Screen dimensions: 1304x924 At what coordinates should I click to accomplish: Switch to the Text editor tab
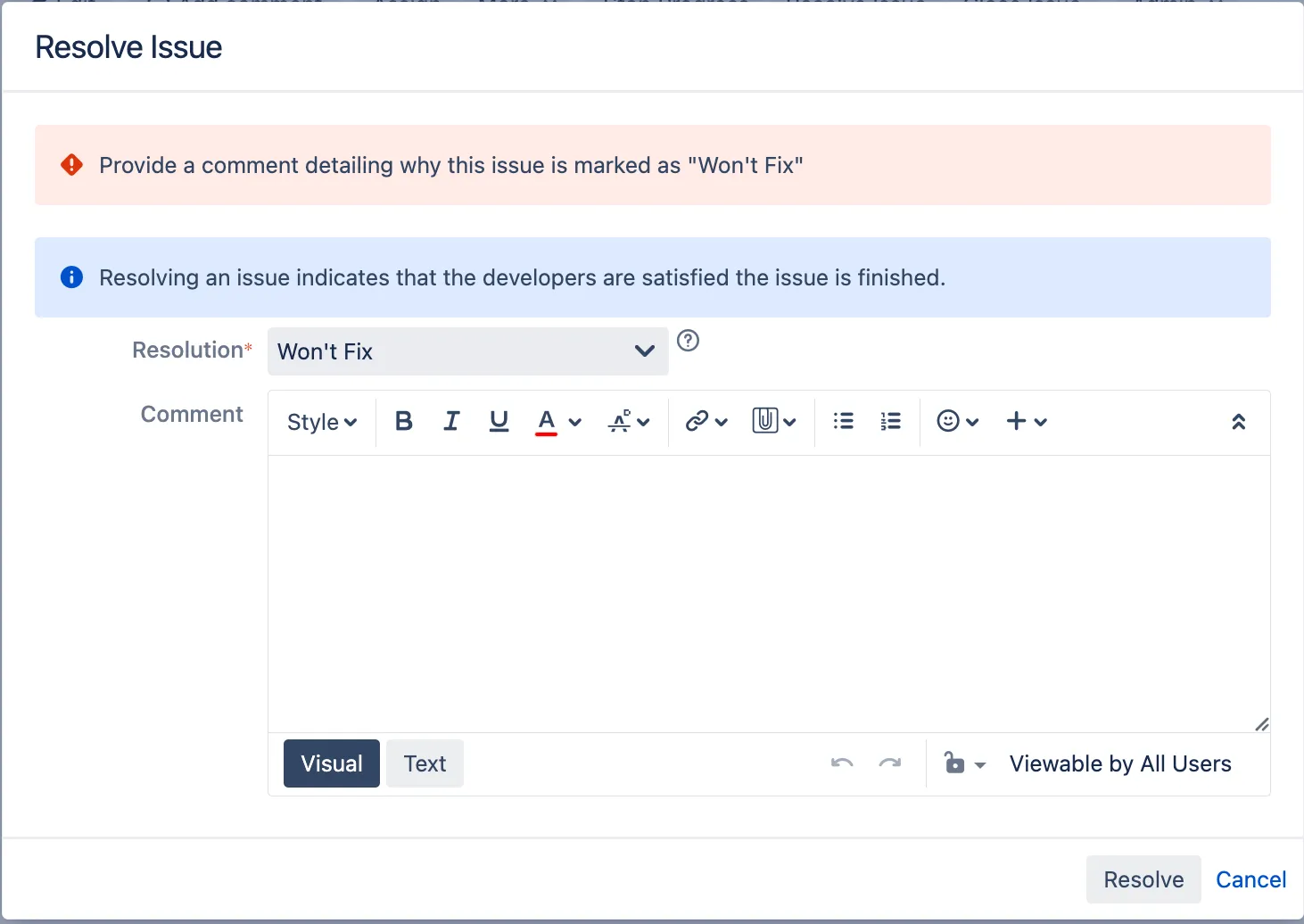(x=425, y=763)
